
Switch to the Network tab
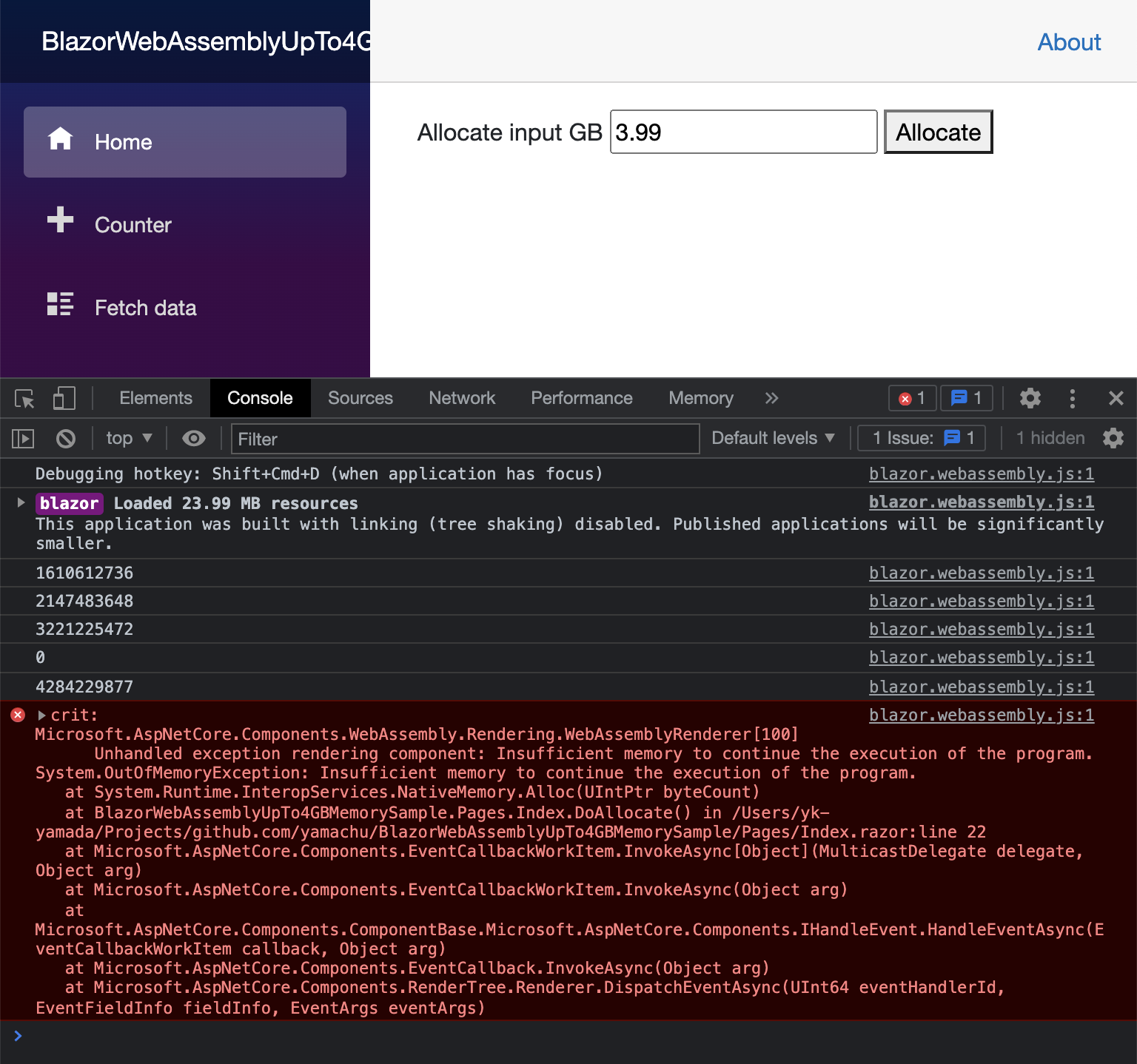tap(462, 398)
